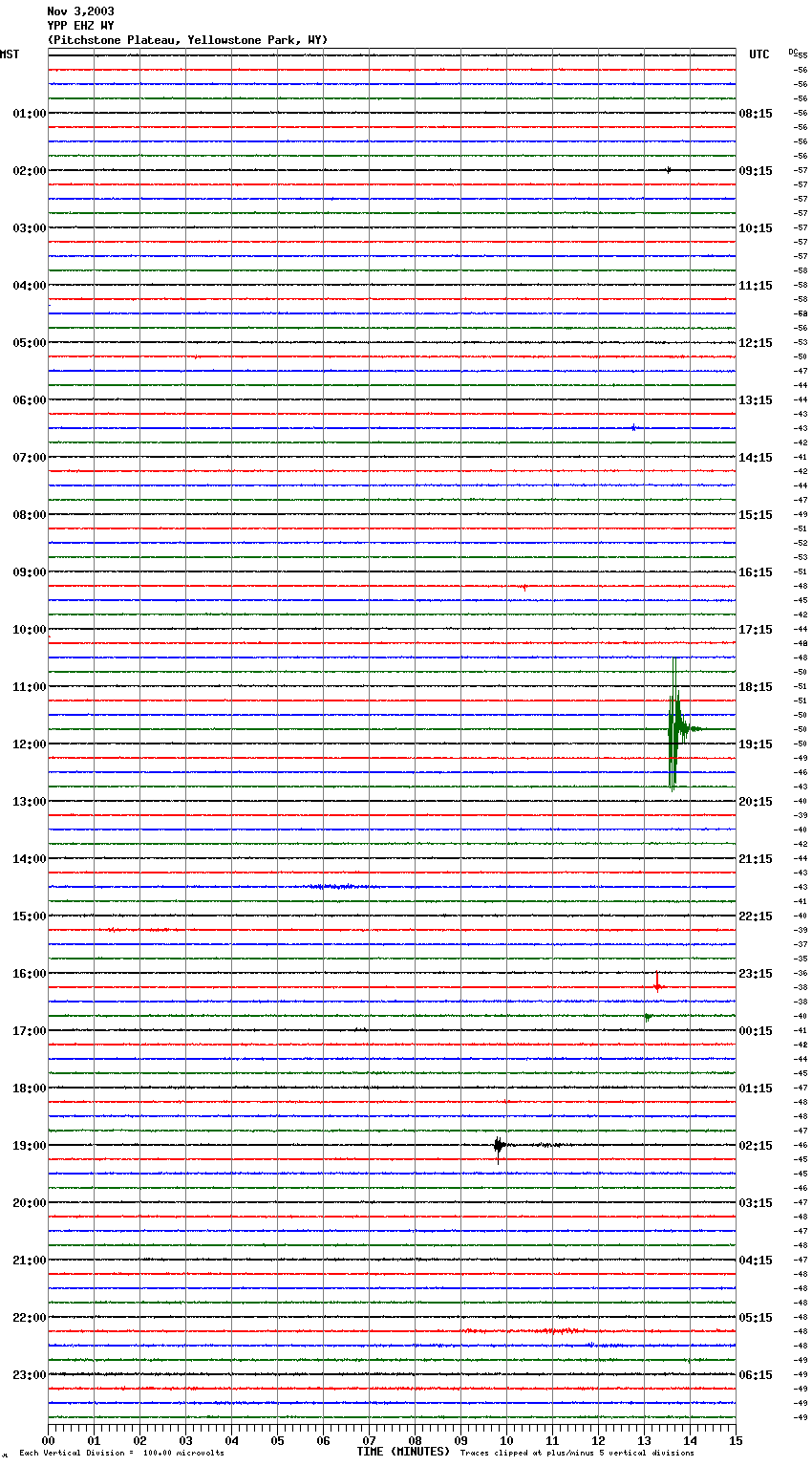Click minute tick label 15 on x-axis
Viewport: 812px width, 1466px height.
736,1440
